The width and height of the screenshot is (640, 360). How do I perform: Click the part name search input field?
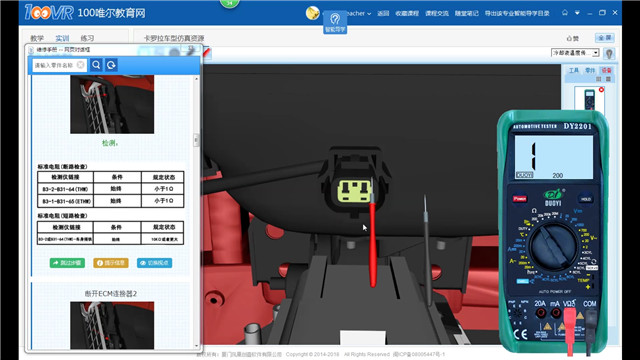(x=54, y=65)
